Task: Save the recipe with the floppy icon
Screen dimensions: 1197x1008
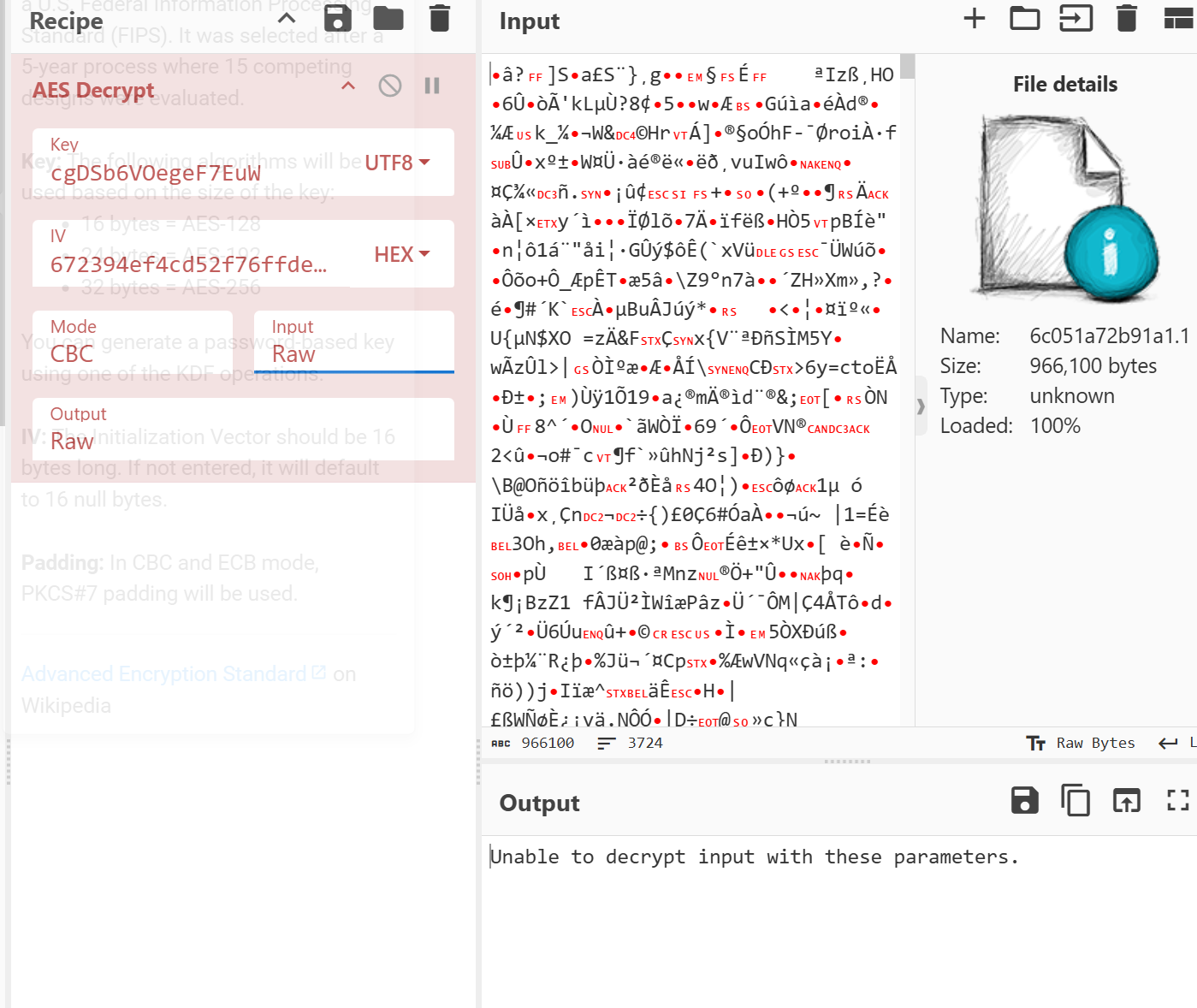Action: tap(338, 18)
